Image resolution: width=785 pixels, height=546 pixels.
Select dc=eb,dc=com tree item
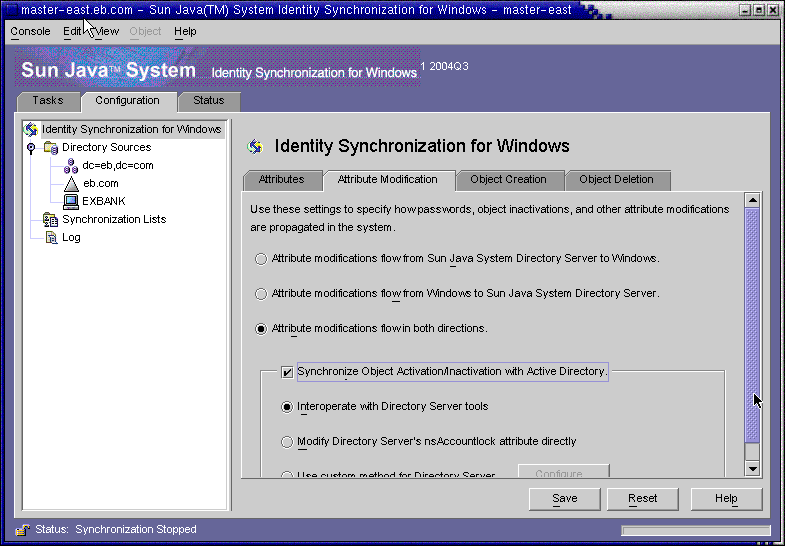[118, 166]
